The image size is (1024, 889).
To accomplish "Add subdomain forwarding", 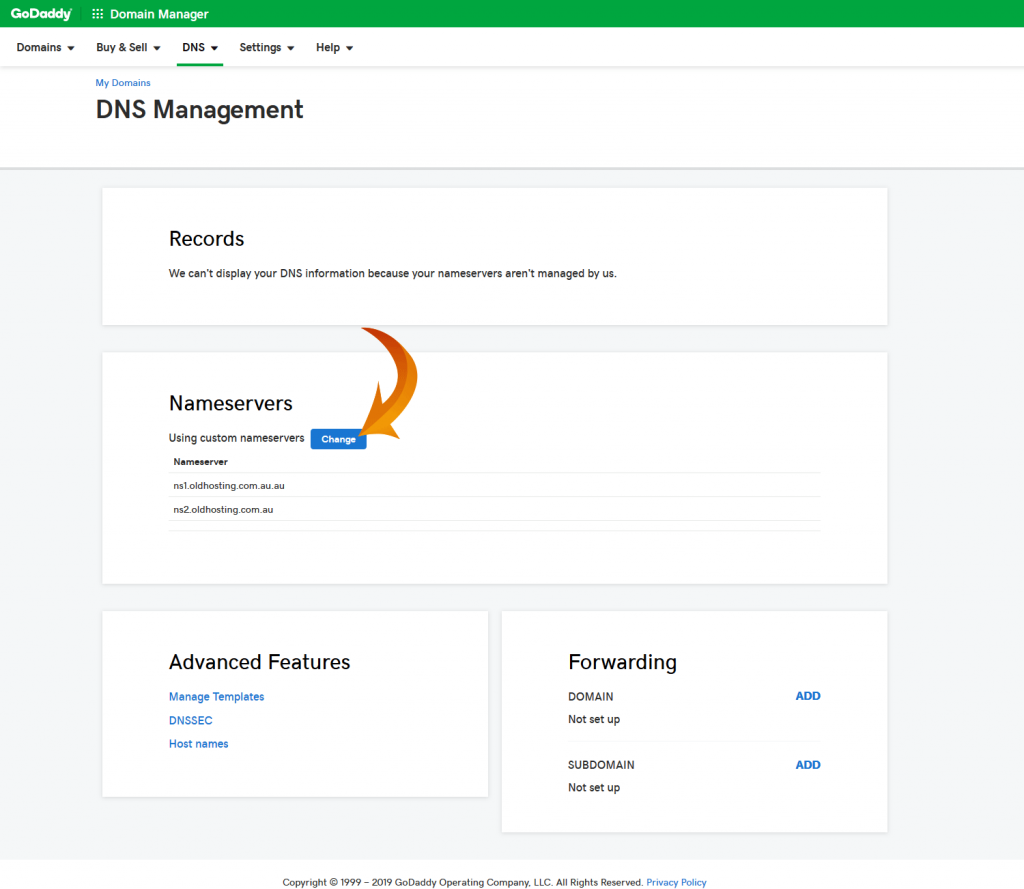I will click(808, 764).
